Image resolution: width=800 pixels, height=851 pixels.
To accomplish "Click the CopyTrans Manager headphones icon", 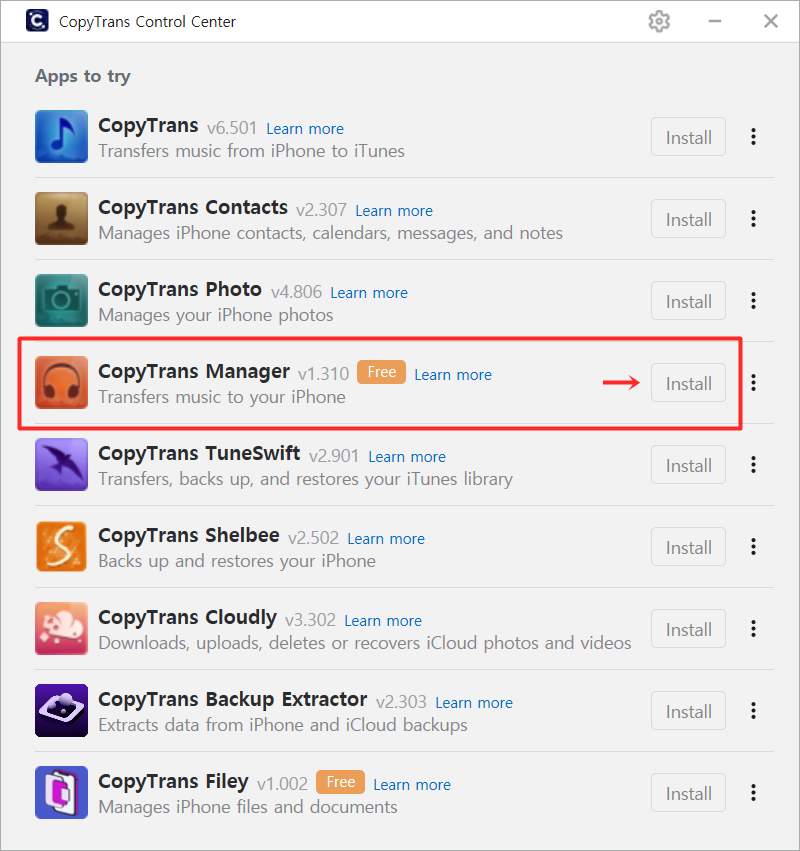I will (x=61, y=382).
